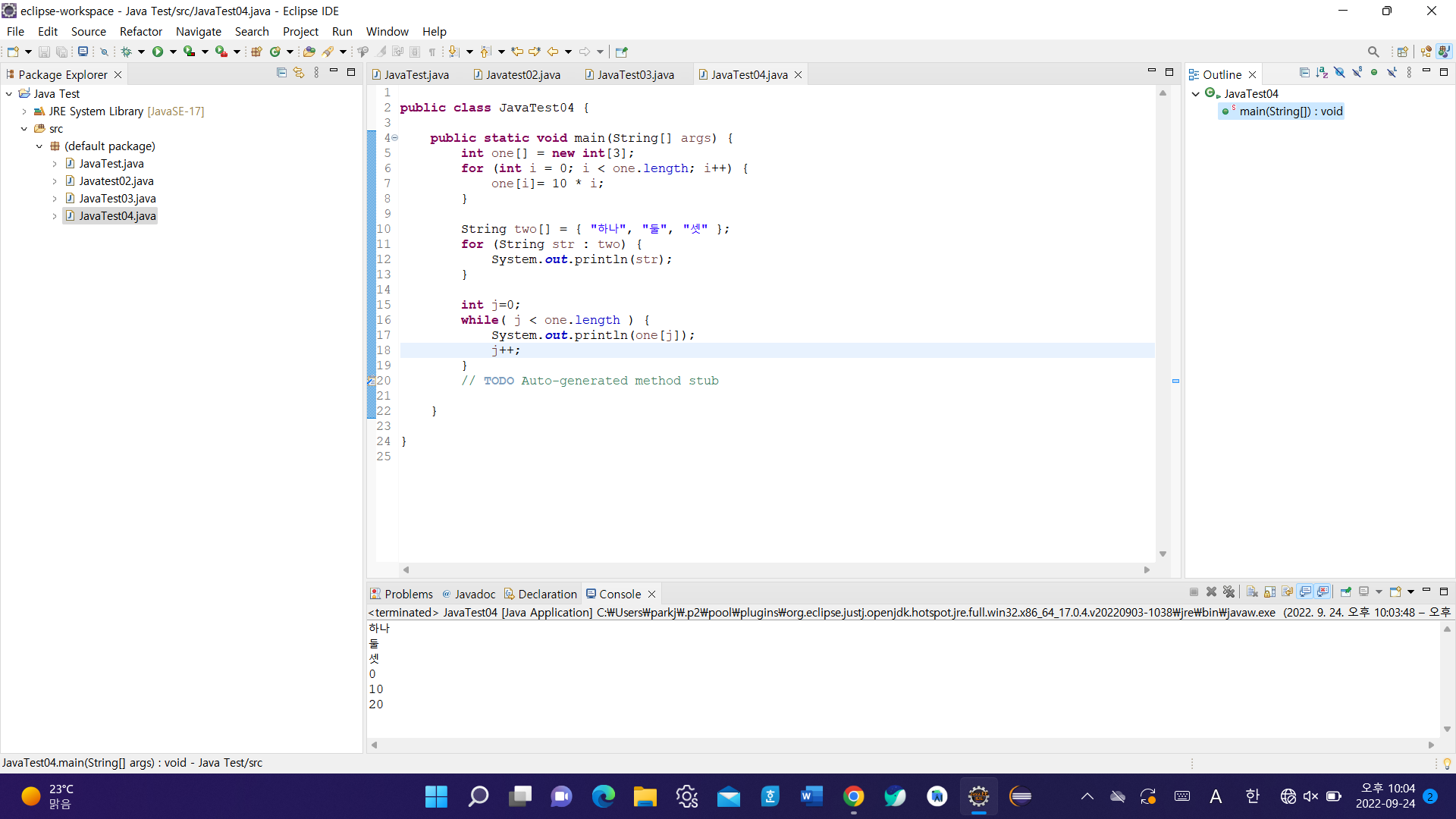Toggle Link with Editor in Package Explorer
The height and width of the screenshot is (819, 1456).
click(299, 73)
